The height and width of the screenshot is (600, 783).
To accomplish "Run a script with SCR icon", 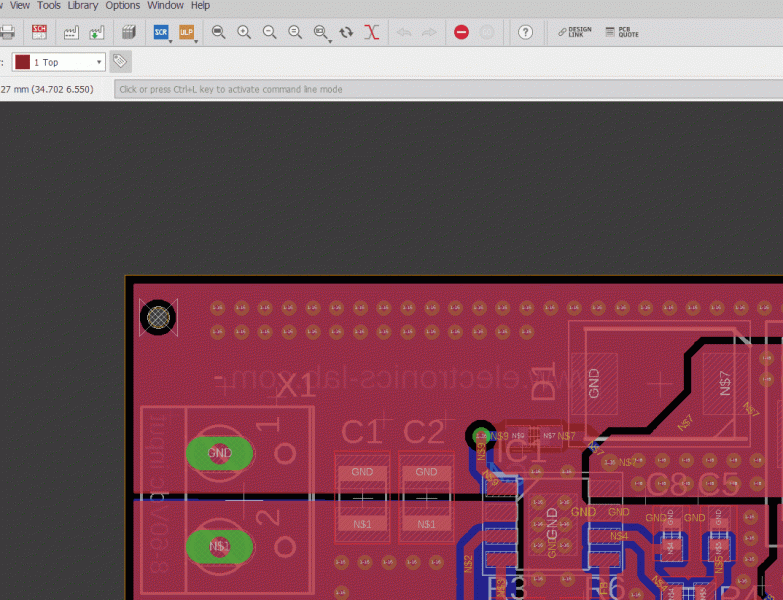I will tap(161, 32).
